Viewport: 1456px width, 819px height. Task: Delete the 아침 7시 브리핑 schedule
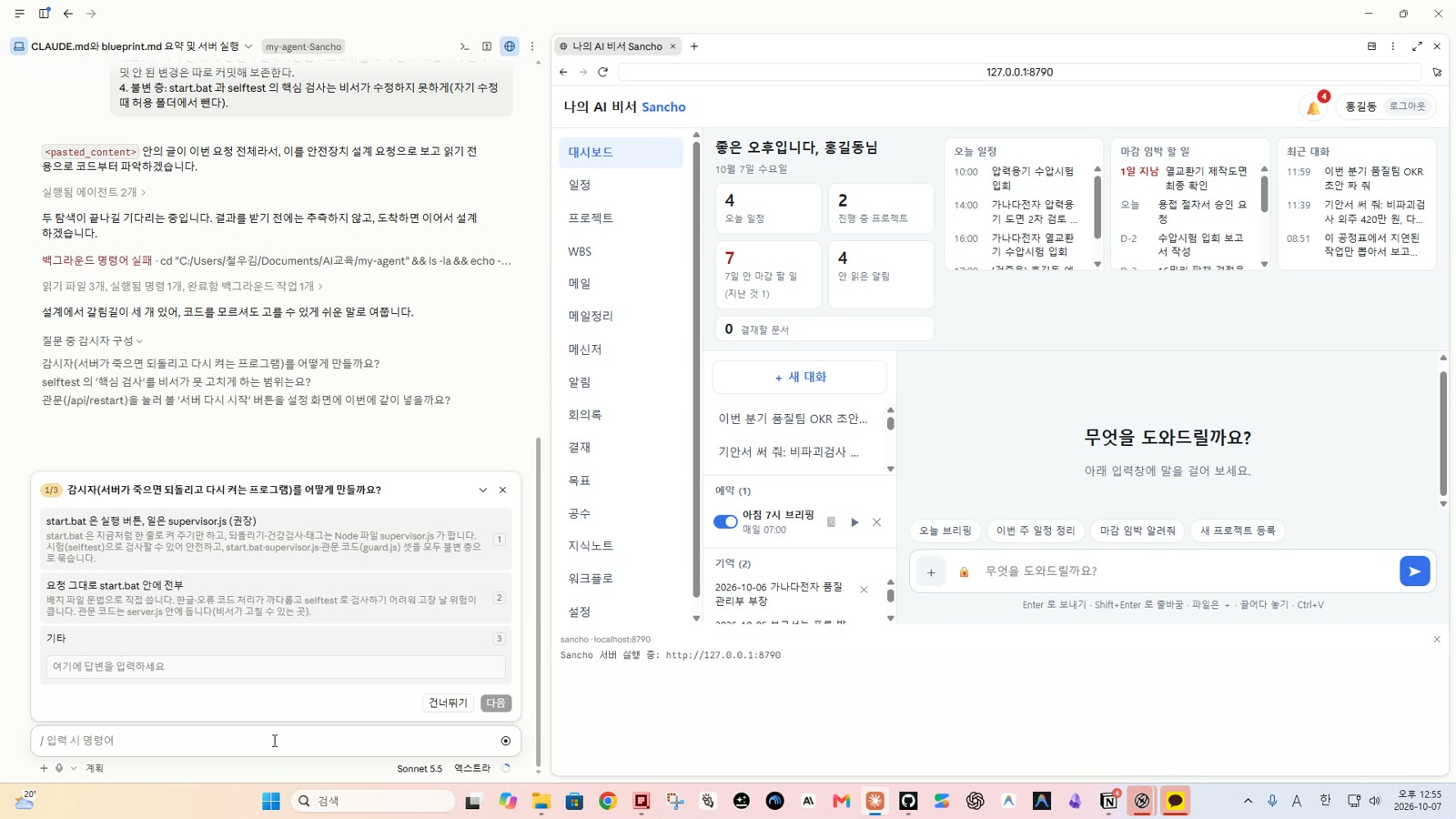876,522
